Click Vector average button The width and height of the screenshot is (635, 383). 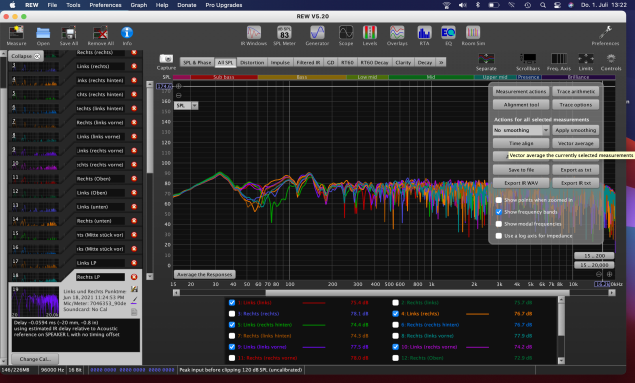575,143
